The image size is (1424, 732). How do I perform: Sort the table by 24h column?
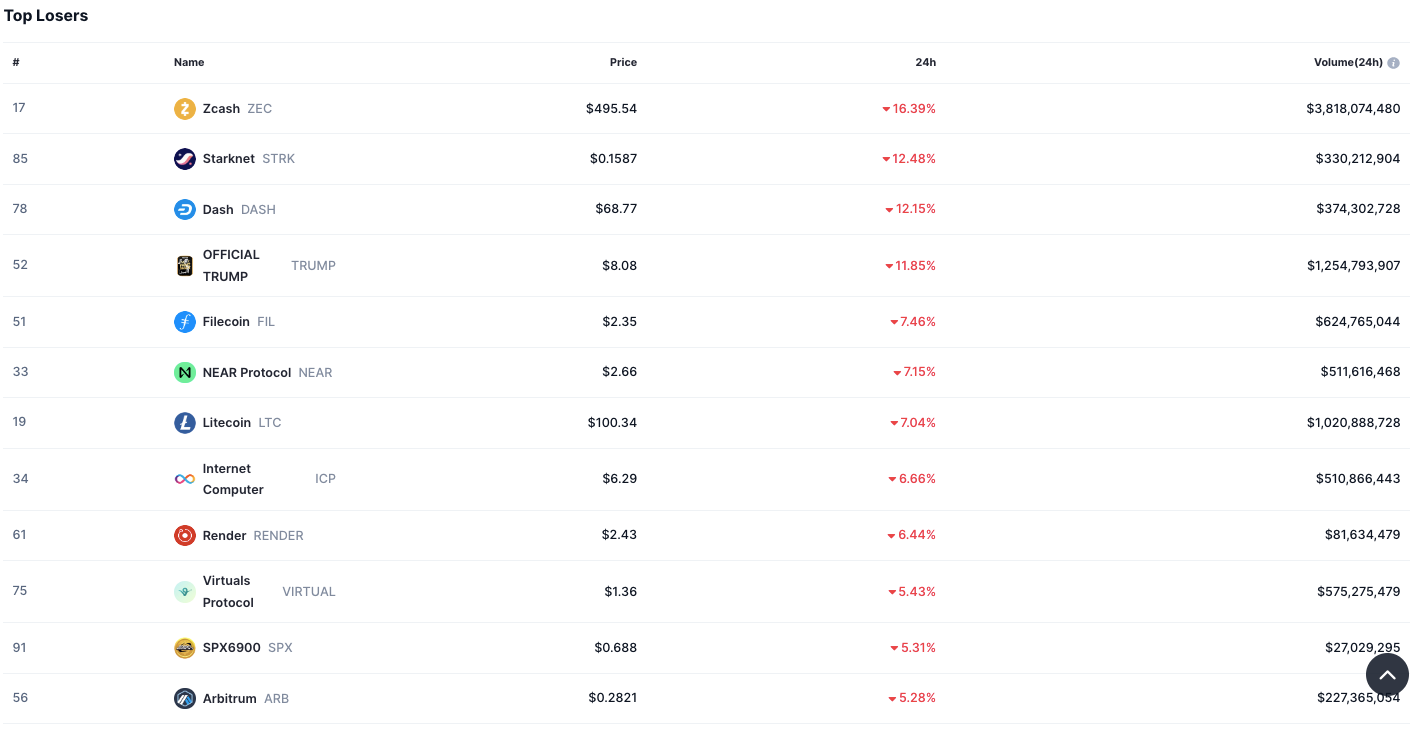925,61
